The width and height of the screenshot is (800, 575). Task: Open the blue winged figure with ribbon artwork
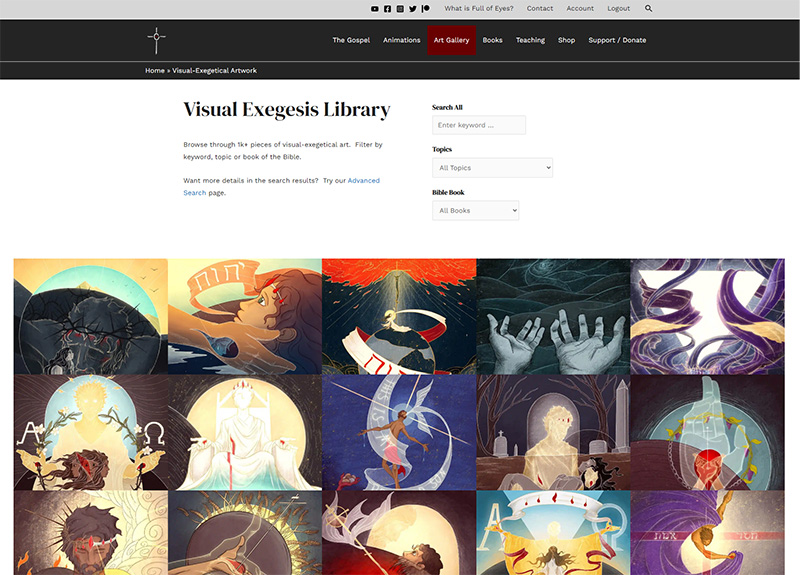[x=399, y=433]
